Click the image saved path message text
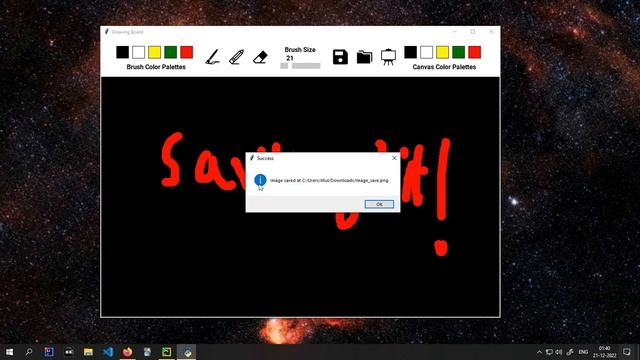This screenshot has width=640, height=360. pyautogui.click(x=329, y=180)
